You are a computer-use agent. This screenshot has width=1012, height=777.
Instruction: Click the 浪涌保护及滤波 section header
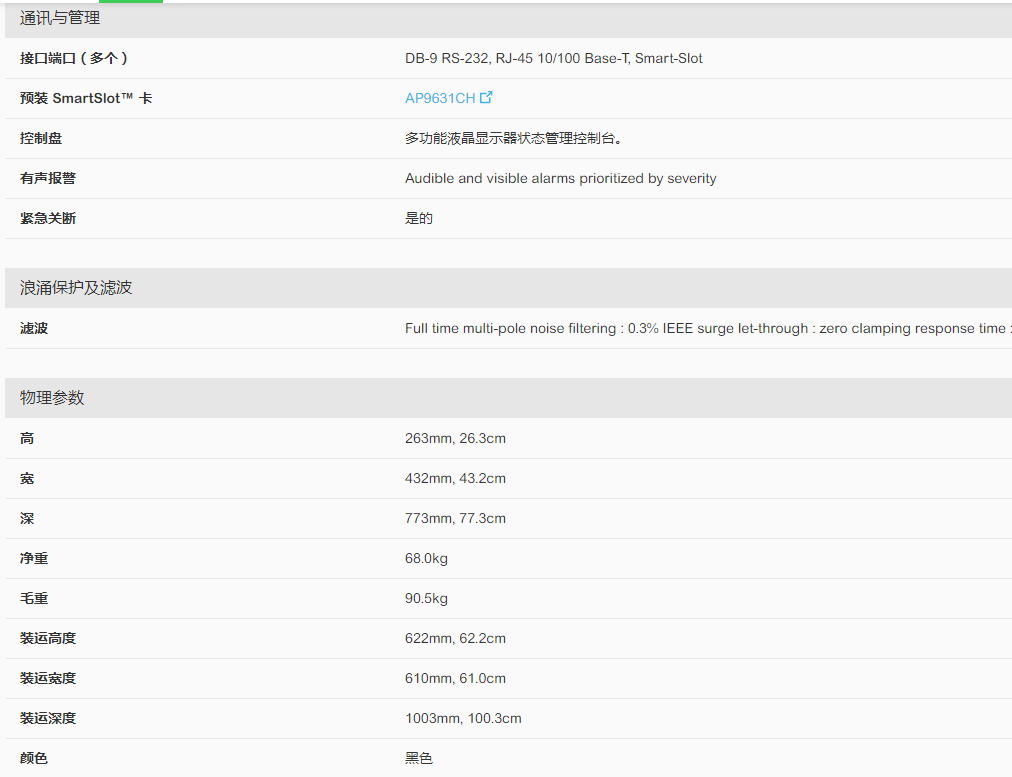tap(76, 288)
